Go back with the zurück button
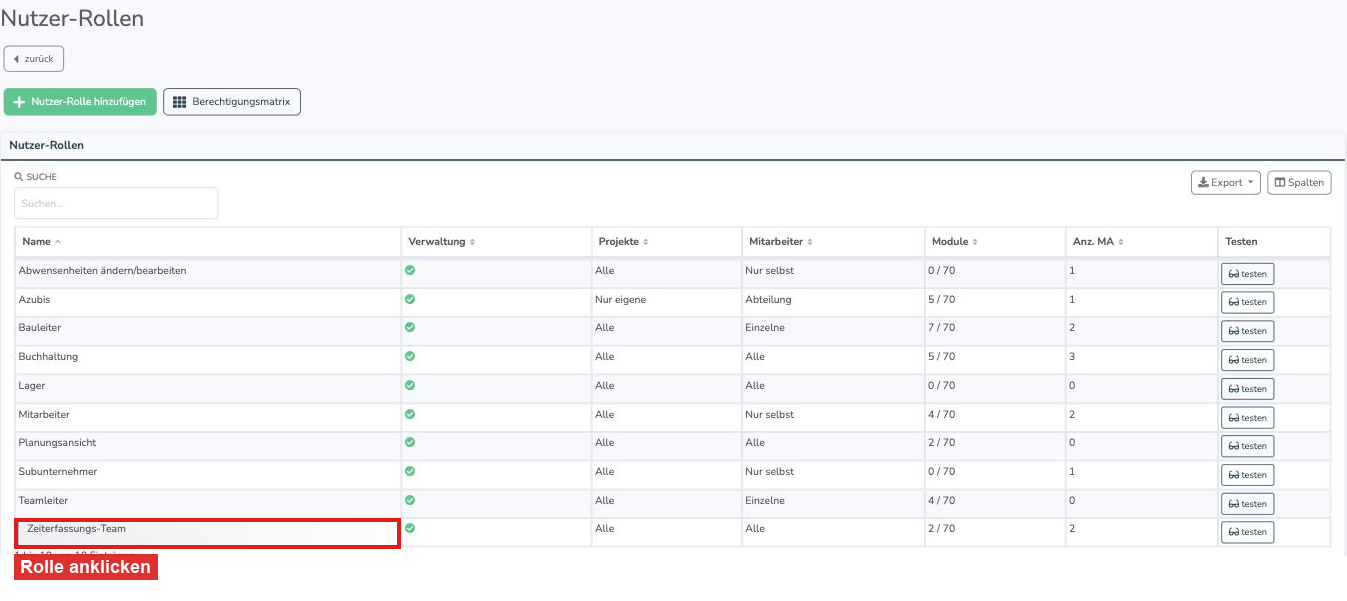The image size is (1347, 601). coord(34,59)
